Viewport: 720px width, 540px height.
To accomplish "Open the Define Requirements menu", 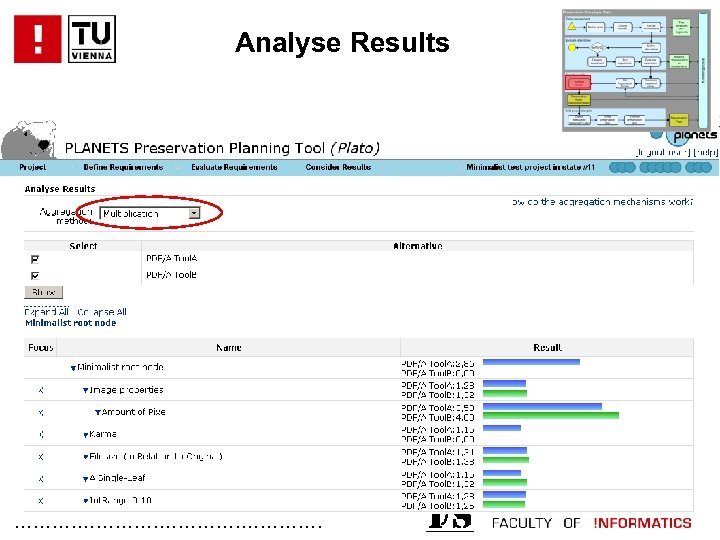I will pyautogui.click(x=123, y=167).
